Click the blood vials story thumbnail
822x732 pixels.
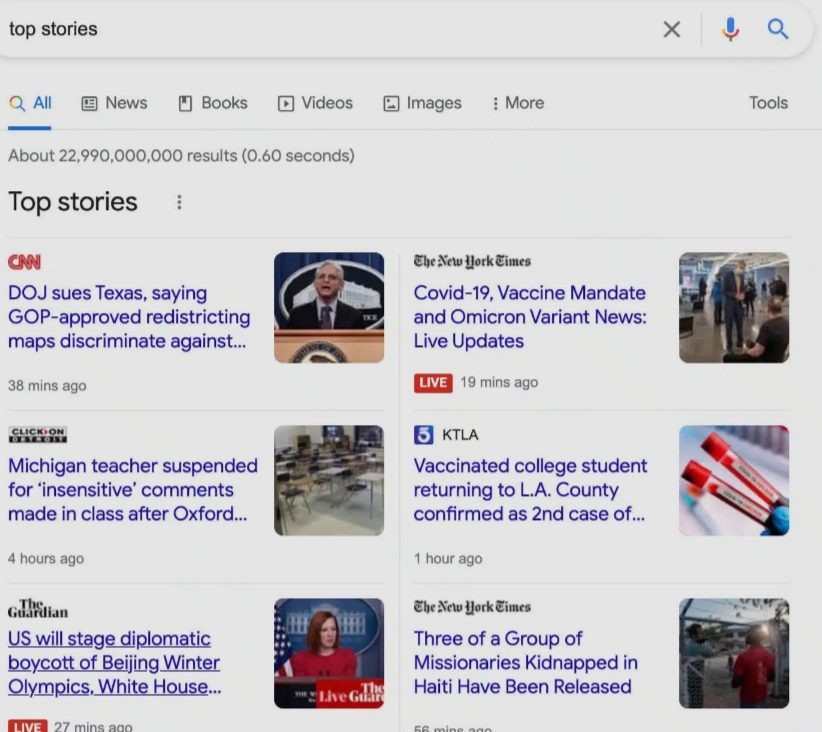point(734,480)
